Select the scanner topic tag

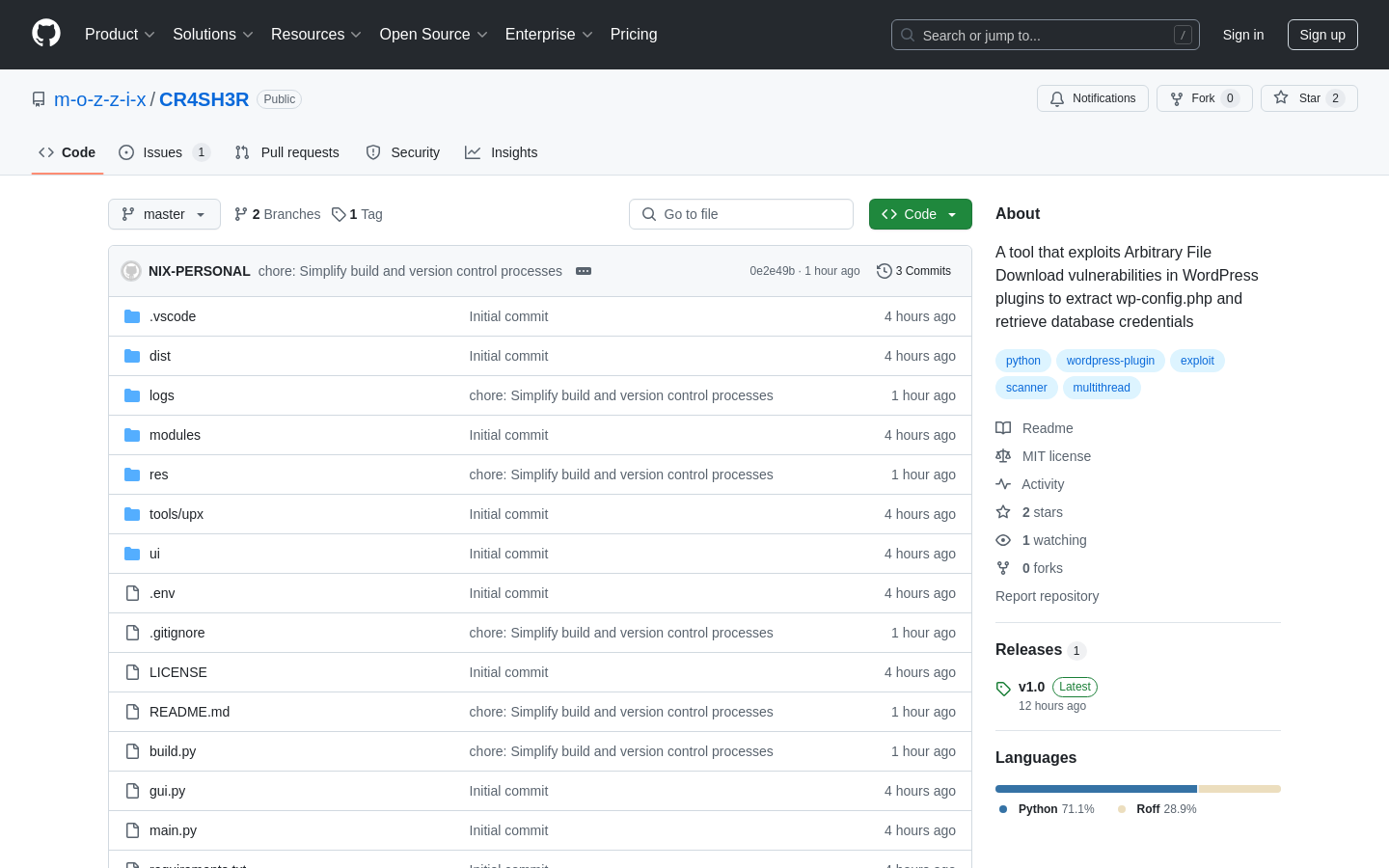click(1026, 388)
